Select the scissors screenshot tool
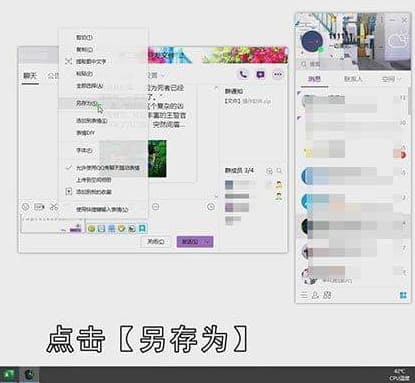This screenshot has height=383, width=415. click(54, 207)
